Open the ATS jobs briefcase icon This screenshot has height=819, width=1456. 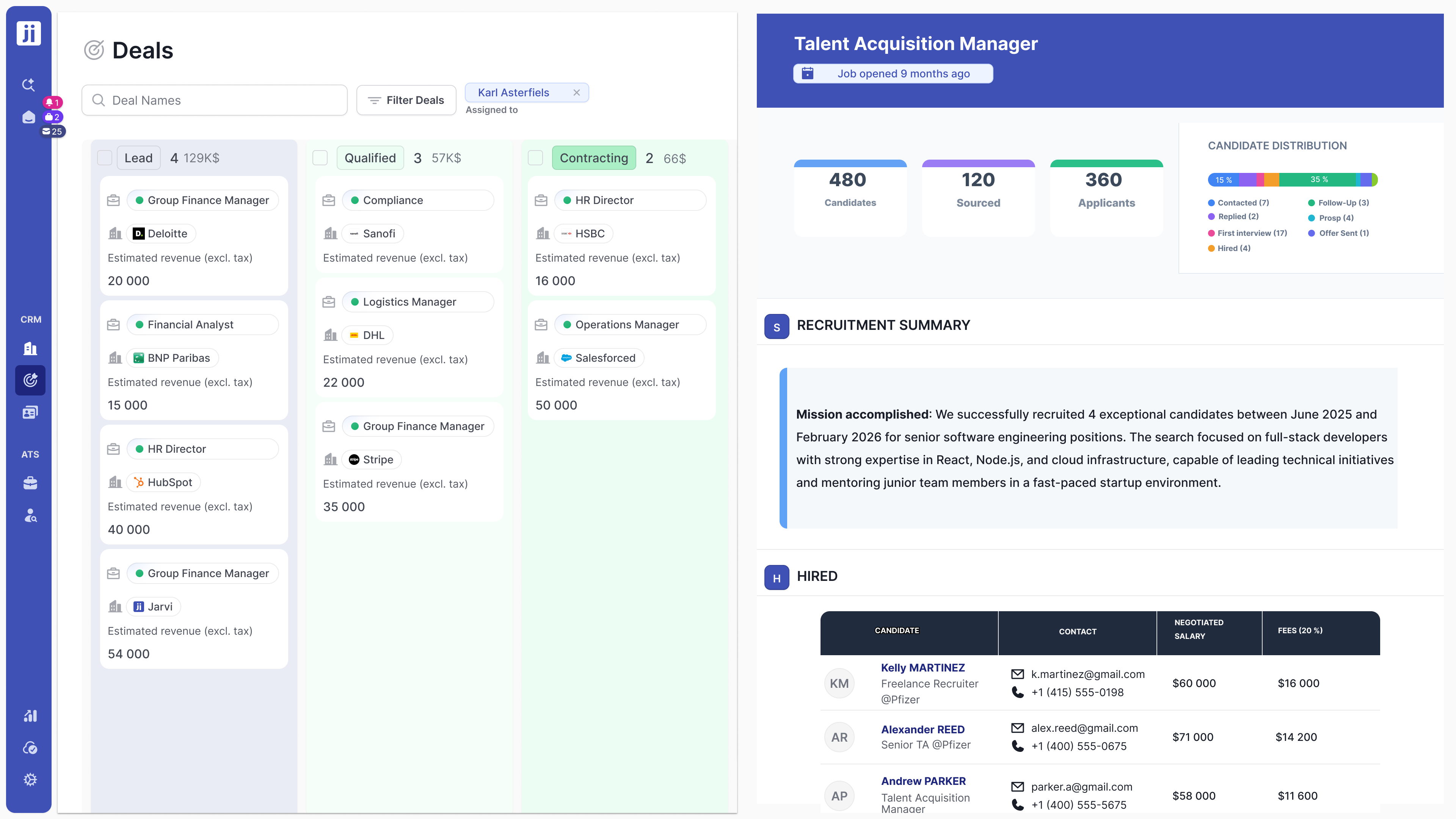[30, 483]
